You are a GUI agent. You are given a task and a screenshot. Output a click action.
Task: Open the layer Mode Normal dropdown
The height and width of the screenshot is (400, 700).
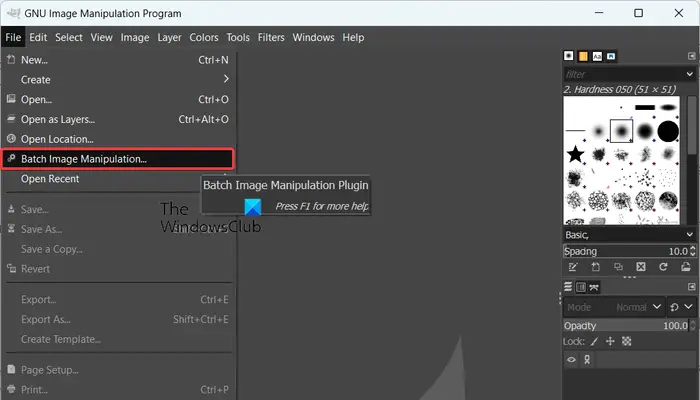[x=613, y=307]
